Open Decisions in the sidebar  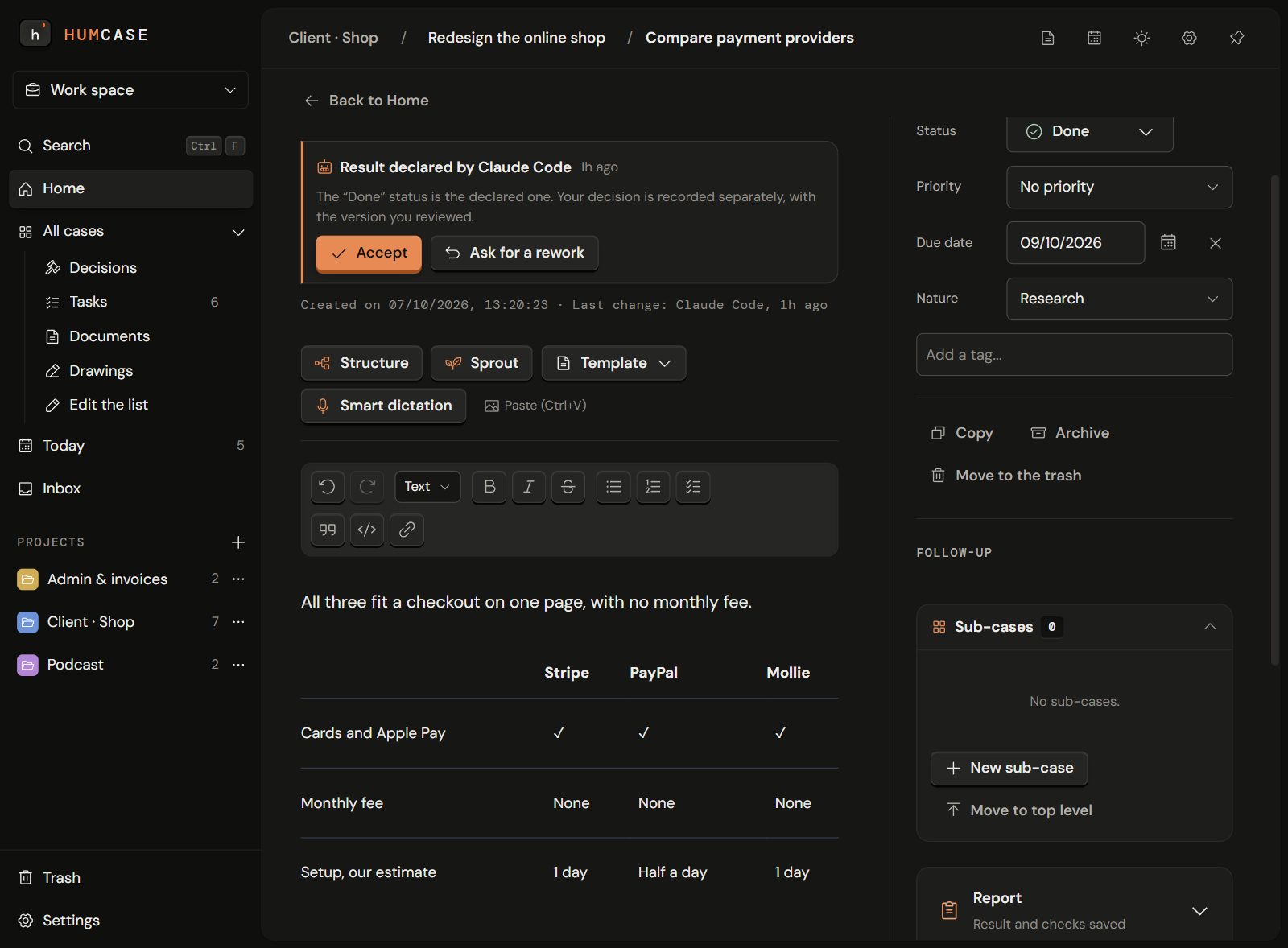tap(102, 268)
